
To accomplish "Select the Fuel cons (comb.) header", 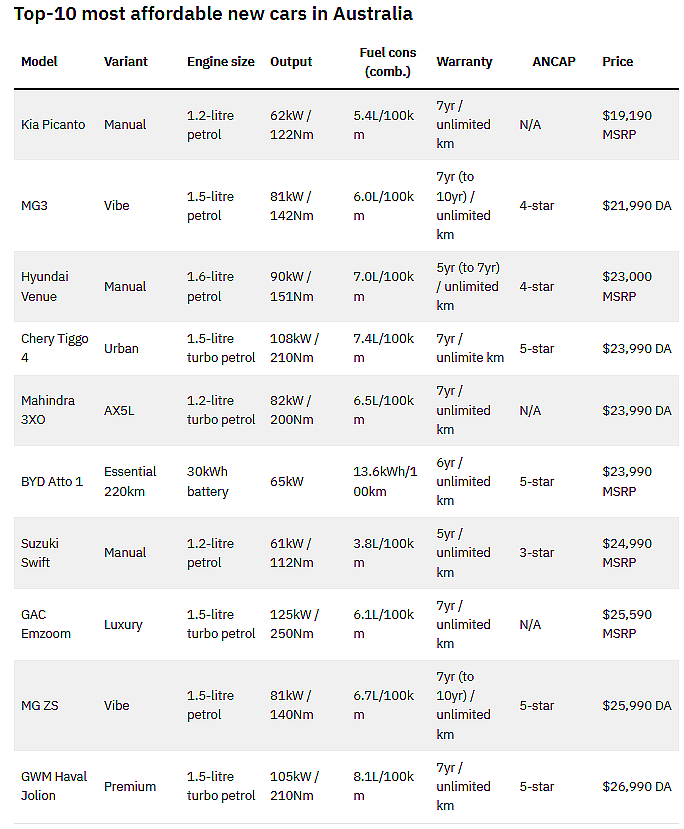I will (x=387, y=62).
